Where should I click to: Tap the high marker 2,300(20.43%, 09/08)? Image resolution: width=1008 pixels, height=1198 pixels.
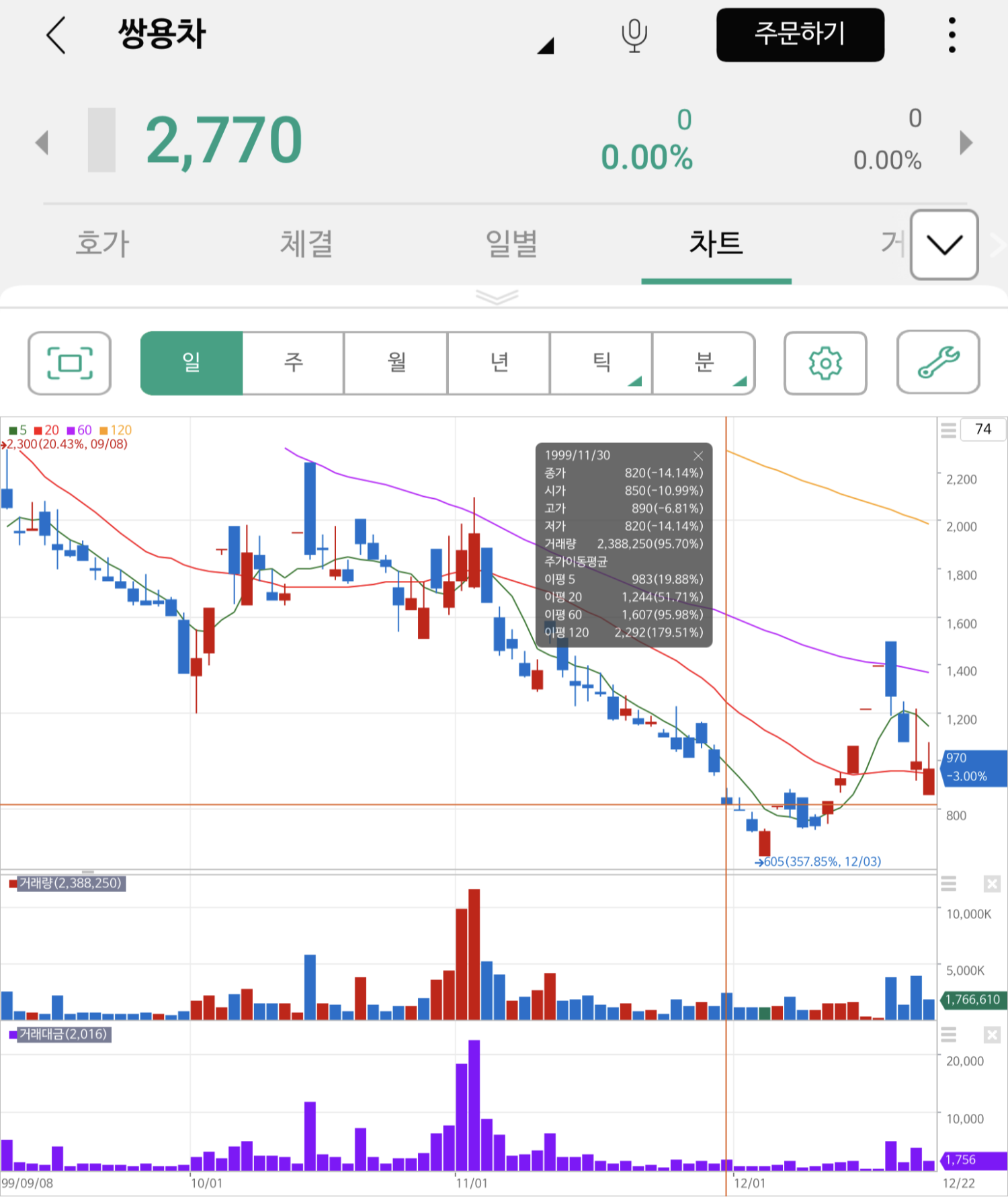pyautogui.click(x=65, y=444)
